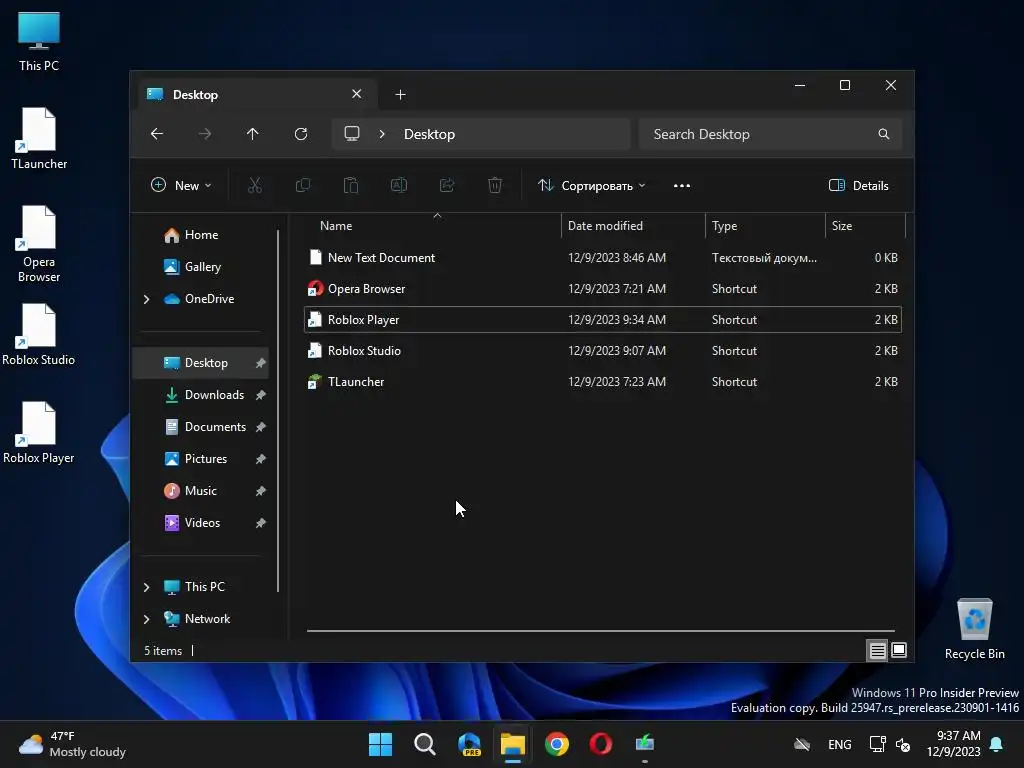Click the Cut scissors icon in toolbar
1024x768 pixels.
point(255,185)
